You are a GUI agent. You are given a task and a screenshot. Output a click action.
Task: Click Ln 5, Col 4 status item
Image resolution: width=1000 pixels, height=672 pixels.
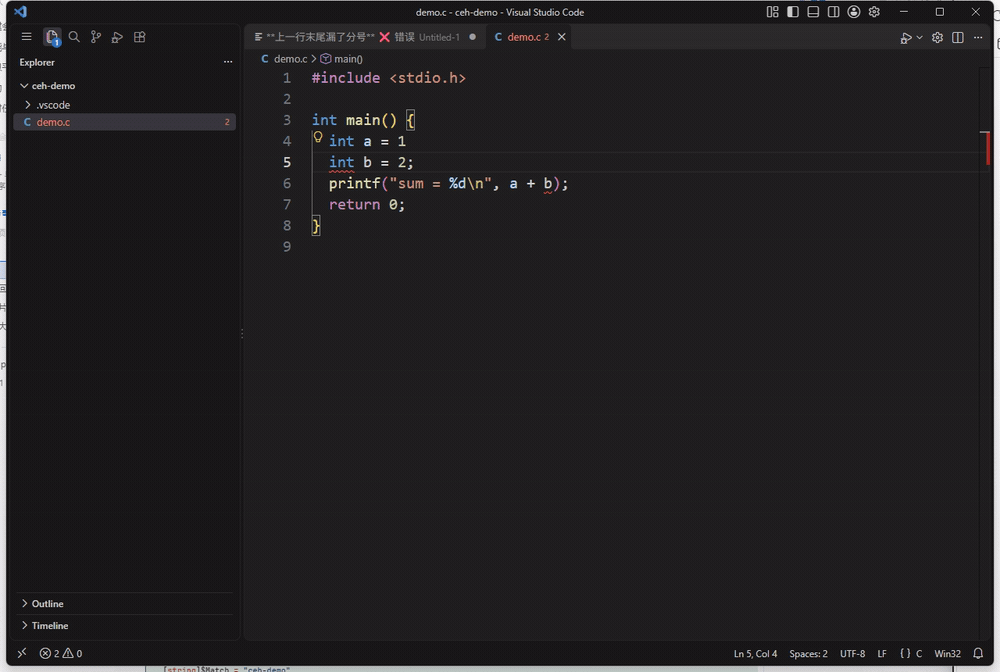pyautogui.click(x=755, y=654)
